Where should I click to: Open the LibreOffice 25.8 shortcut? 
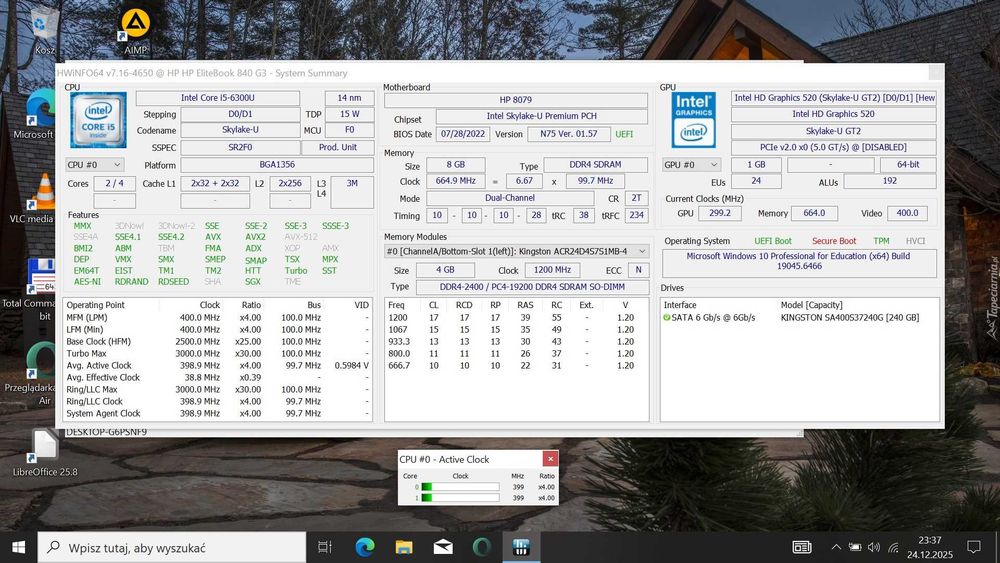coord(45,453)
